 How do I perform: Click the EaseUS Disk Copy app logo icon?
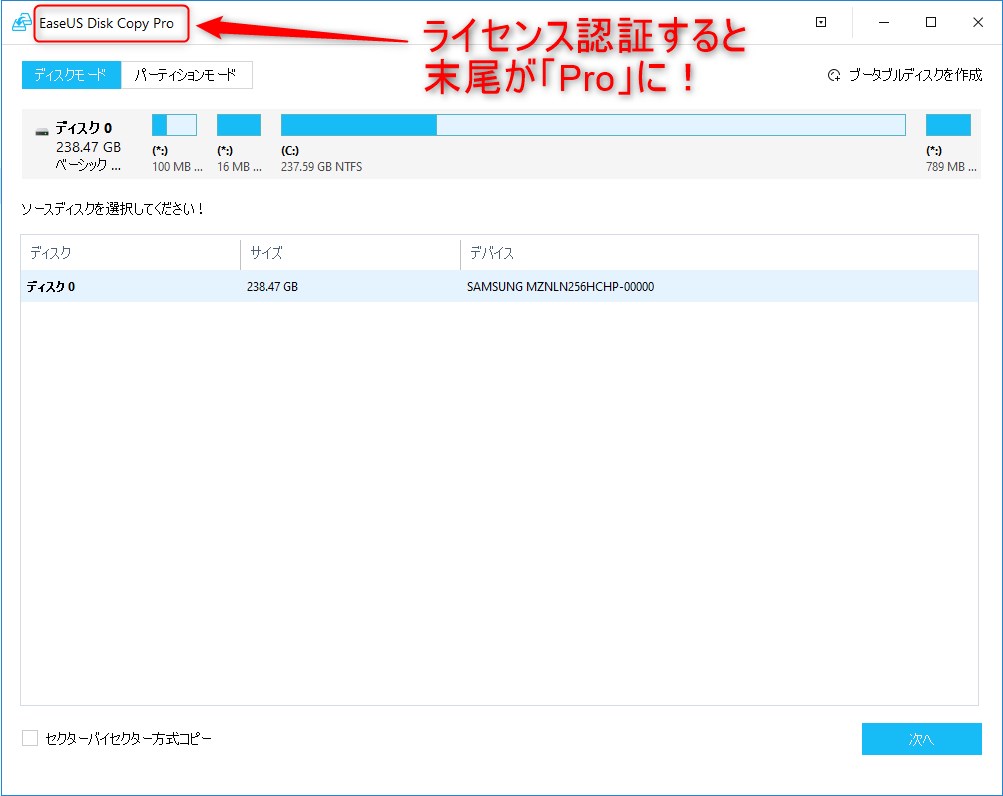coord(21,22)
